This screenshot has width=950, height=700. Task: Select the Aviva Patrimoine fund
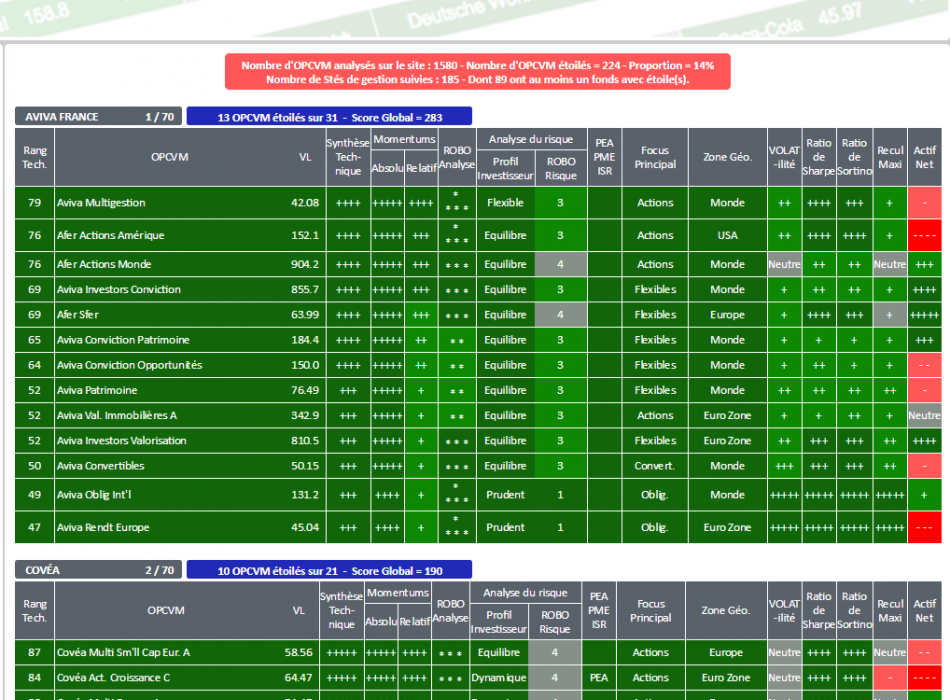pos(97,390)
